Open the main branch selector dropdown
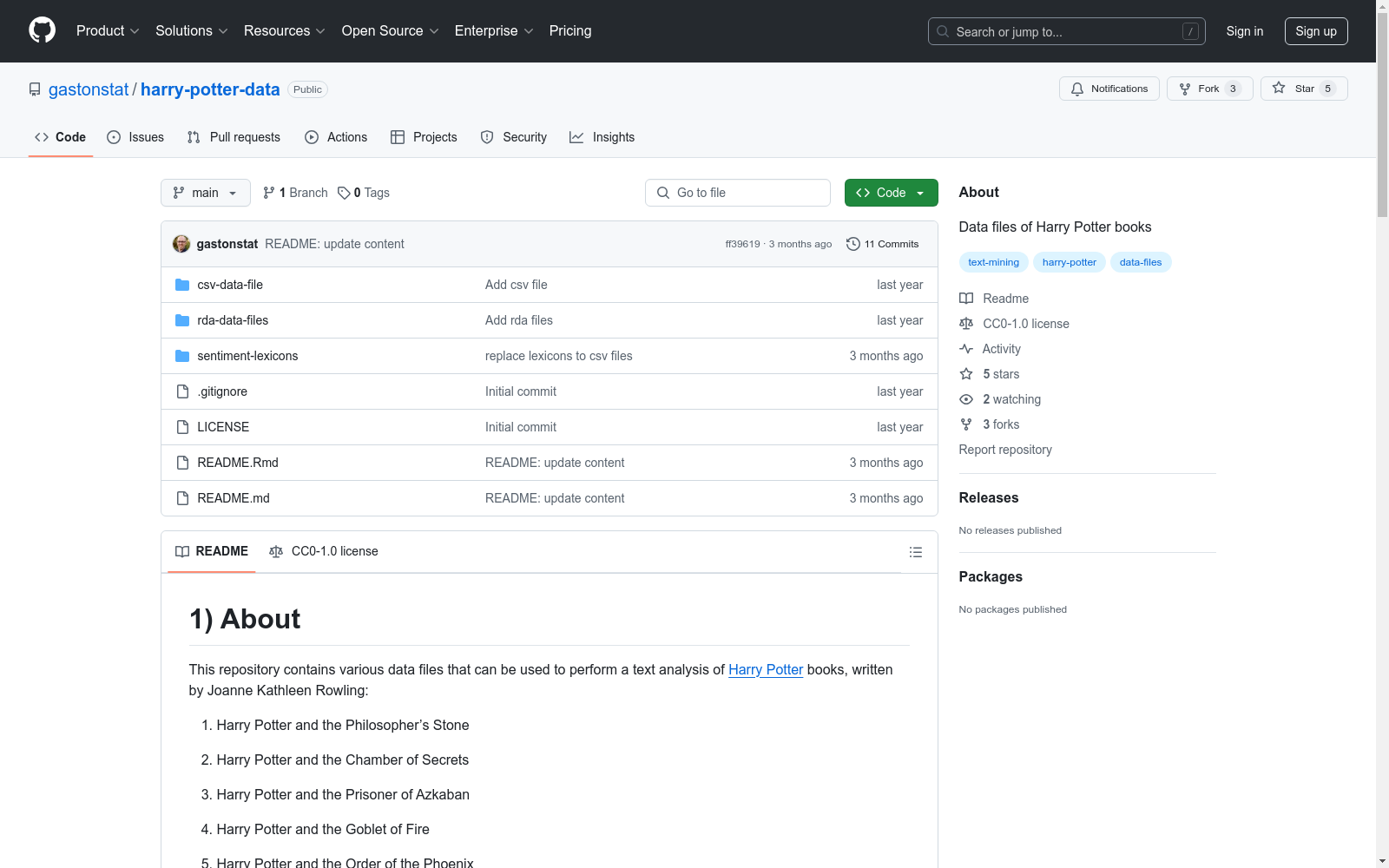1389x868 pixels. coord(206,193)
